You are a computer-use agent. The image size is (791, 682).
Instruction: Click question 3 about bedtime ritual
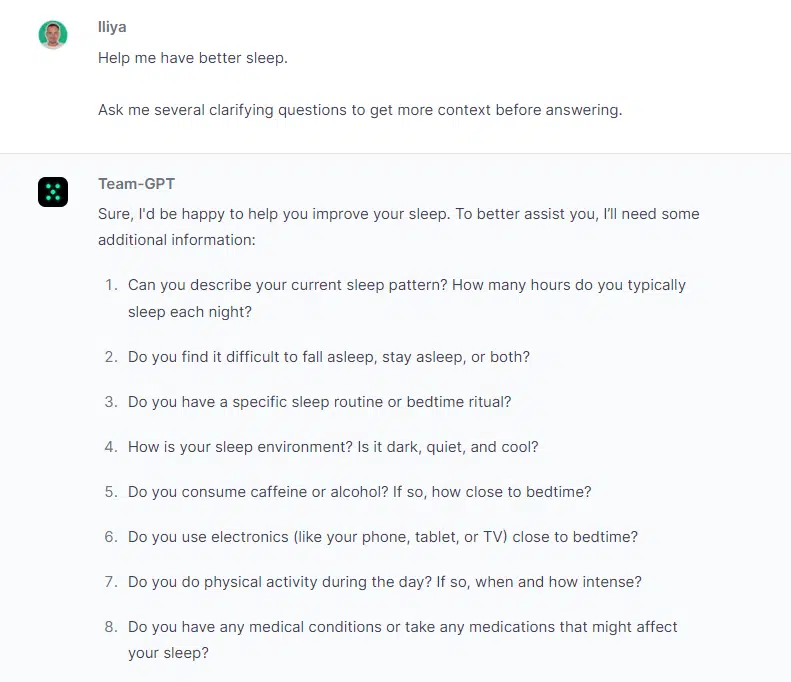[x=319, y=402]
